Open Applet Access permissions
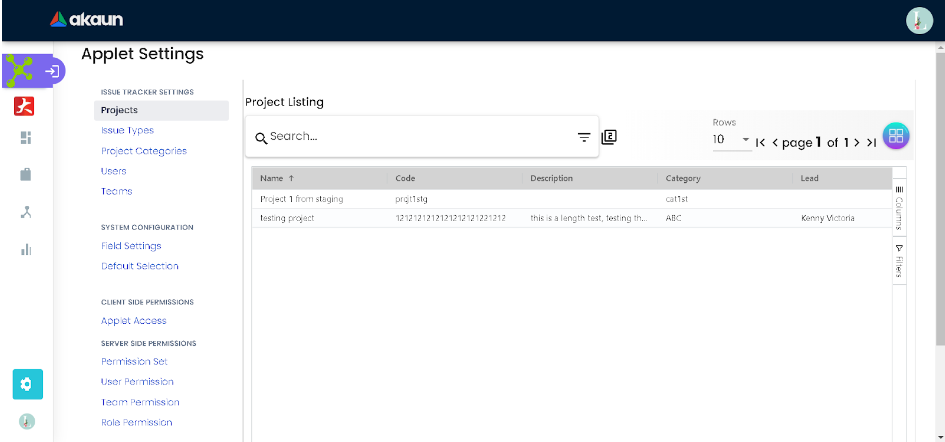Image resolution: width=945 pixels, height=442 pixels. click(x=134, y=321)
